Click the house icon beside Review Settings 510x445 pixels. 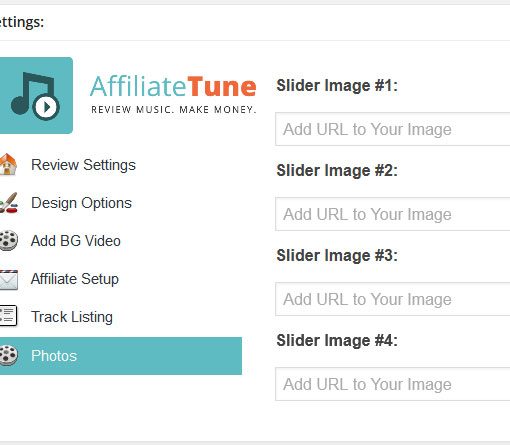pyautogui.click(x=8, y=164)
